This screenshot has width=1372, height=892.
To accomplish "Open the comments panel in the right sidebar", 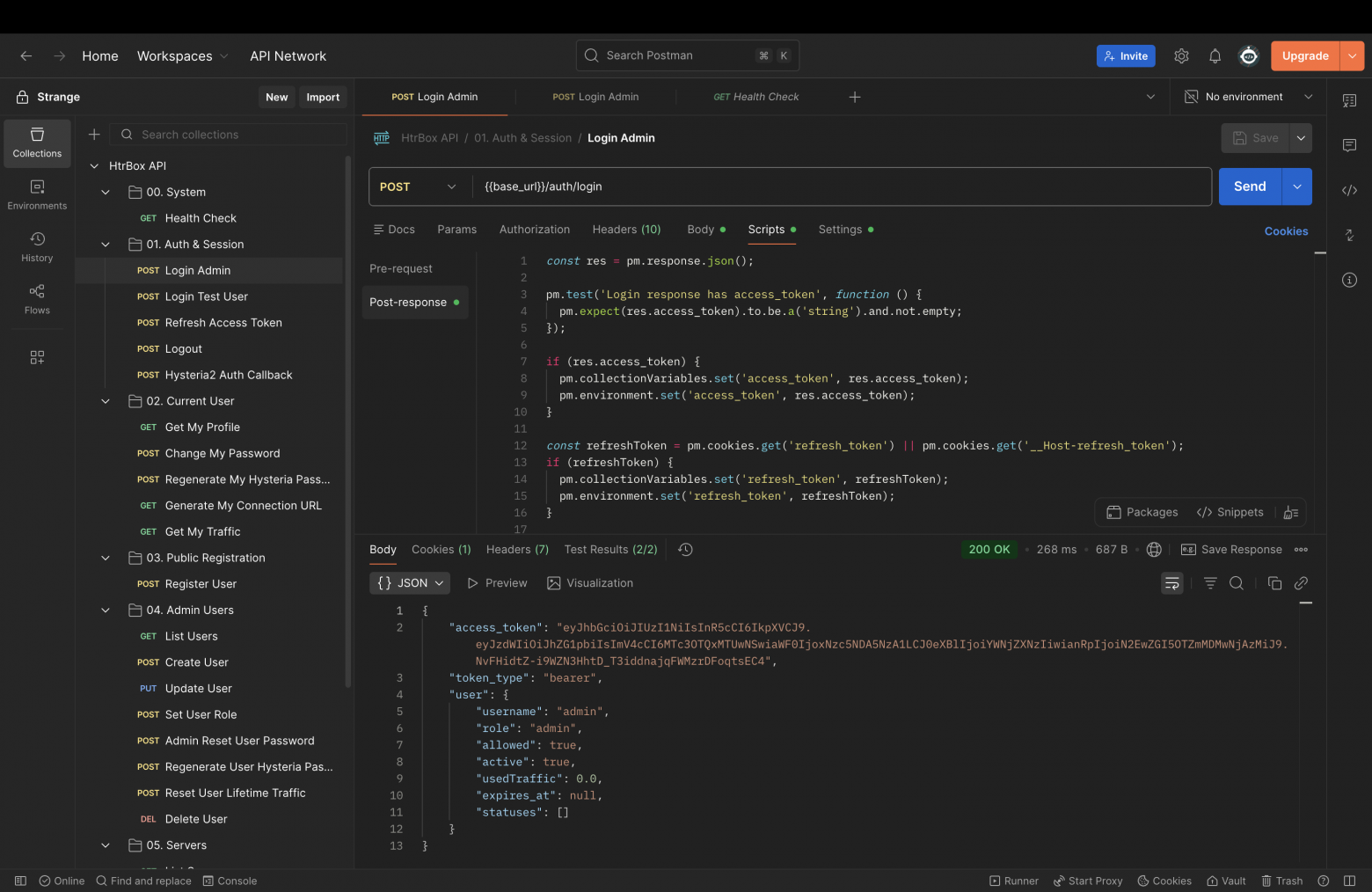I will [1349, 145].
